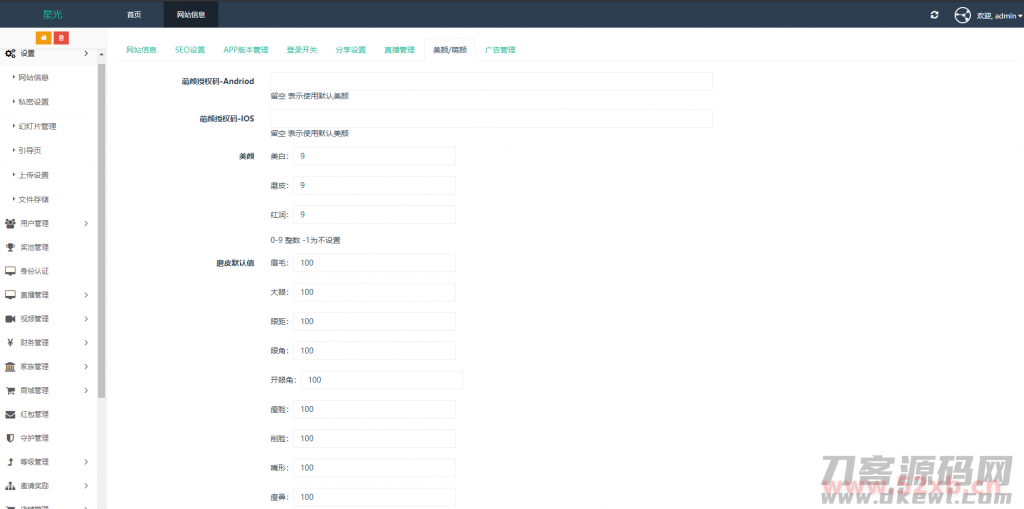Click the 眉毛 value field
This screenshot has width=1024, height=509.
point(374,263)
